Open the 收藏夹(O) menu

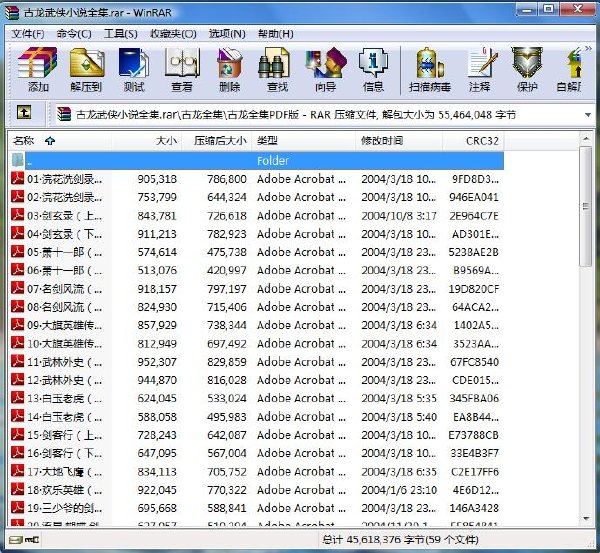[x=173, y=34]
